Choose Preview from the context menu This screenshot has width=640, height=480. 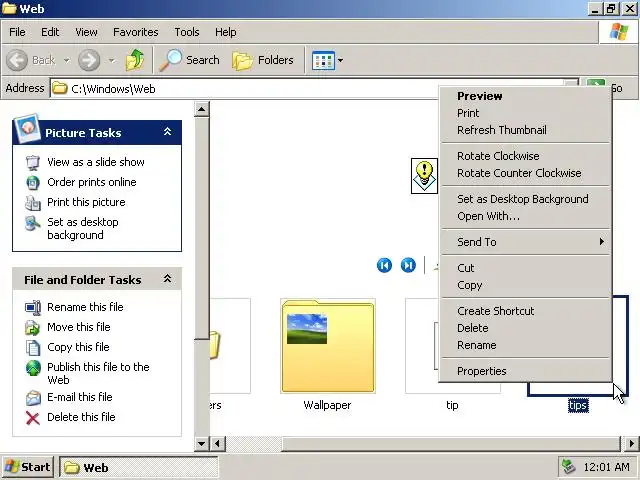click(x=525, y=96)
